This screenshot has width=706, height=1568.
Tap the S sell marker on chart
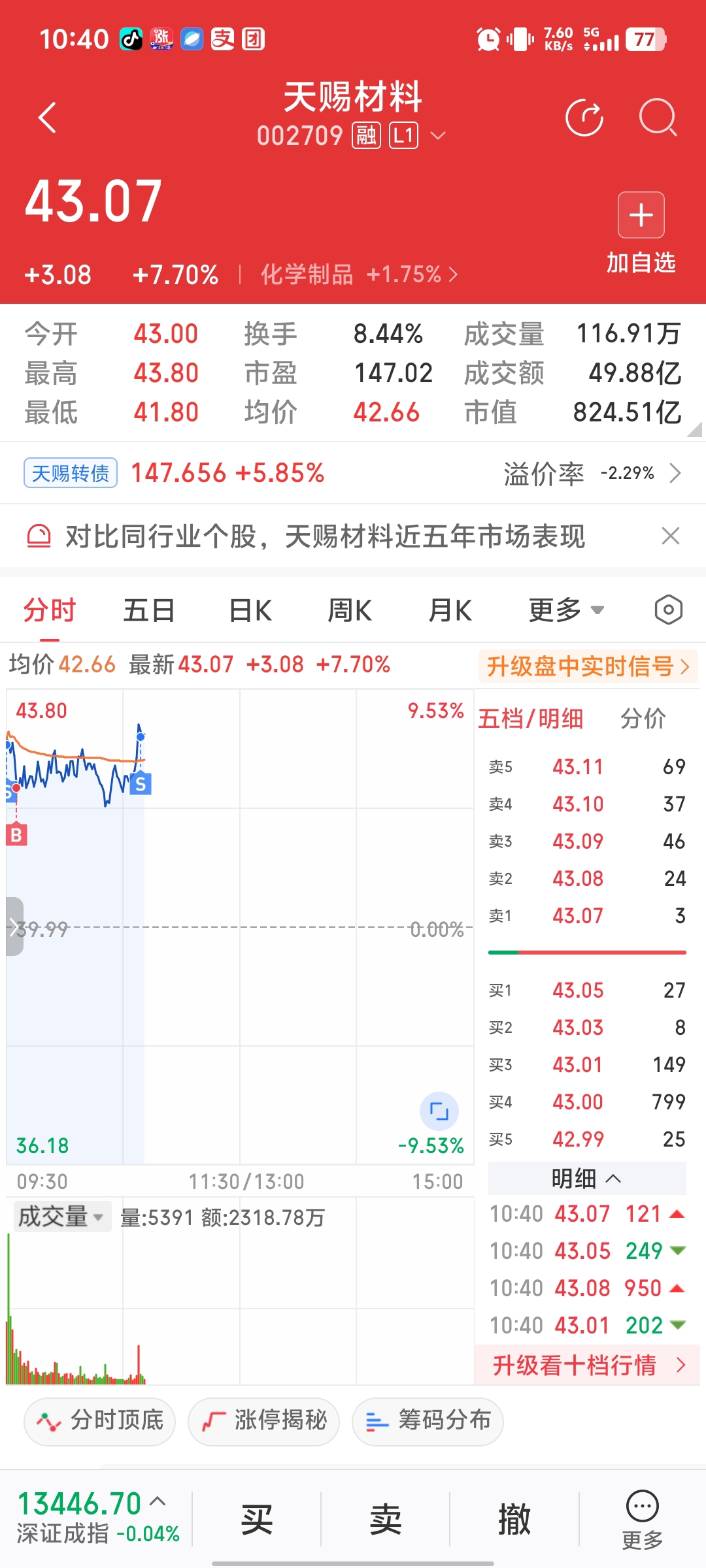pyautogui.click(x=141, y=783)
